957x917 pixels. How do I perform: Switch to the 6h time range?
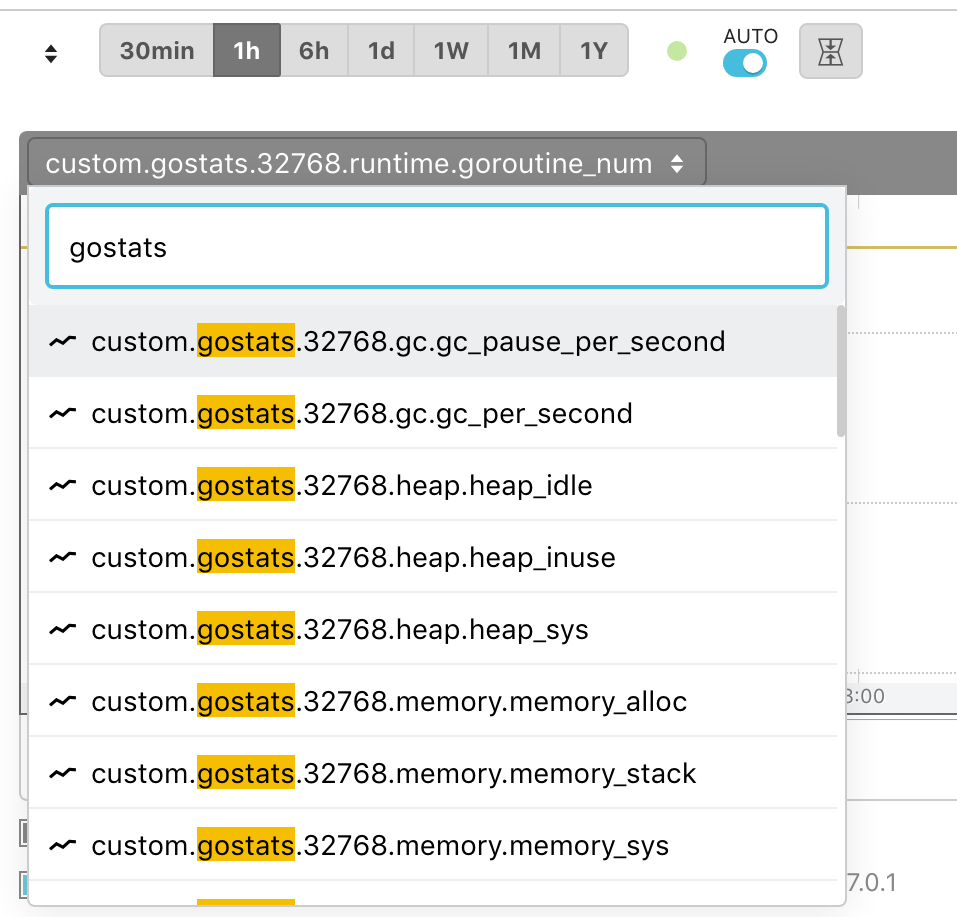[314, 51]
